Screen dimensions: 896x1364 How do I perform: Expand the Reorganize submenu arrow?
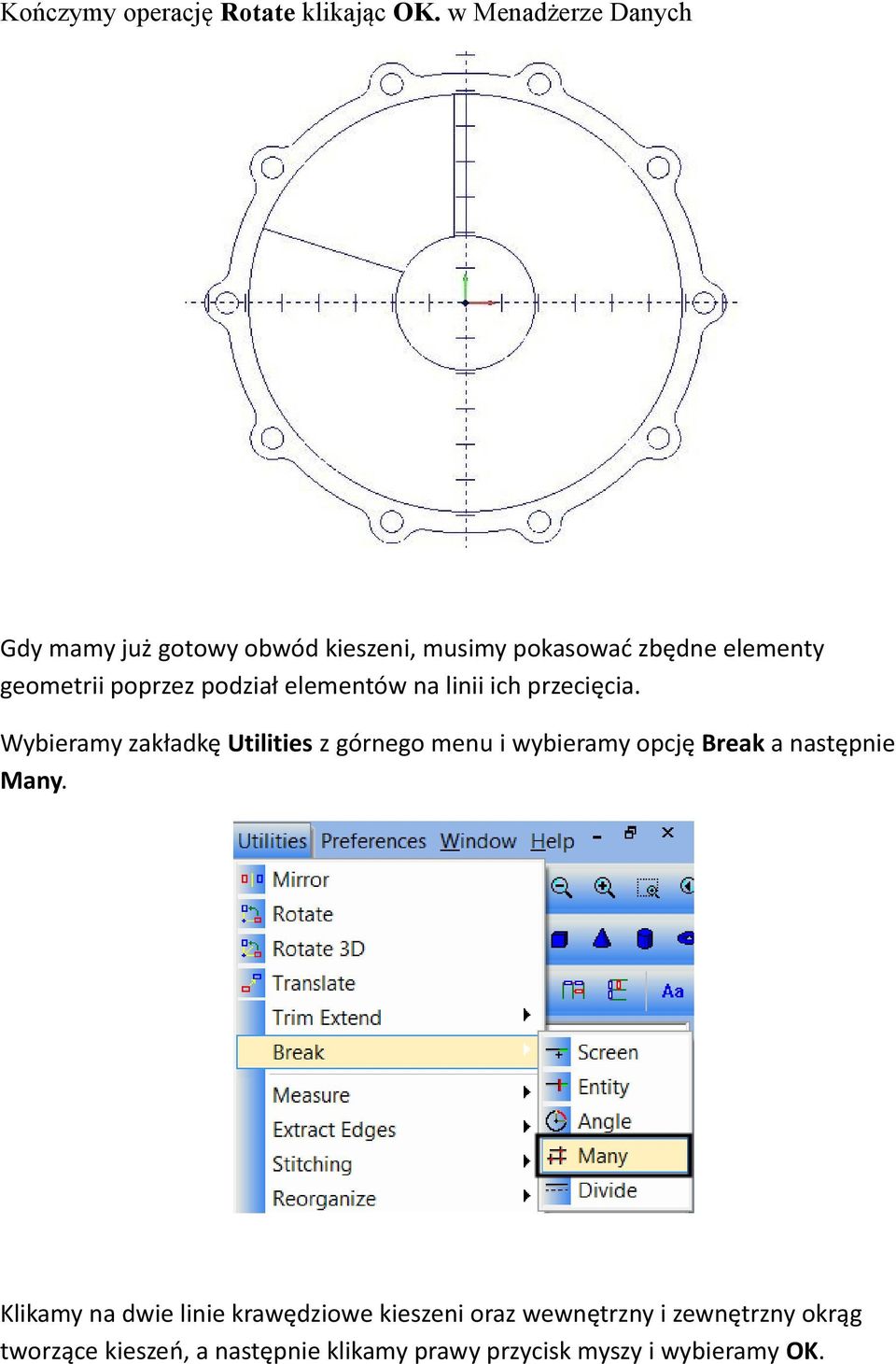[x=527, y=1196]
